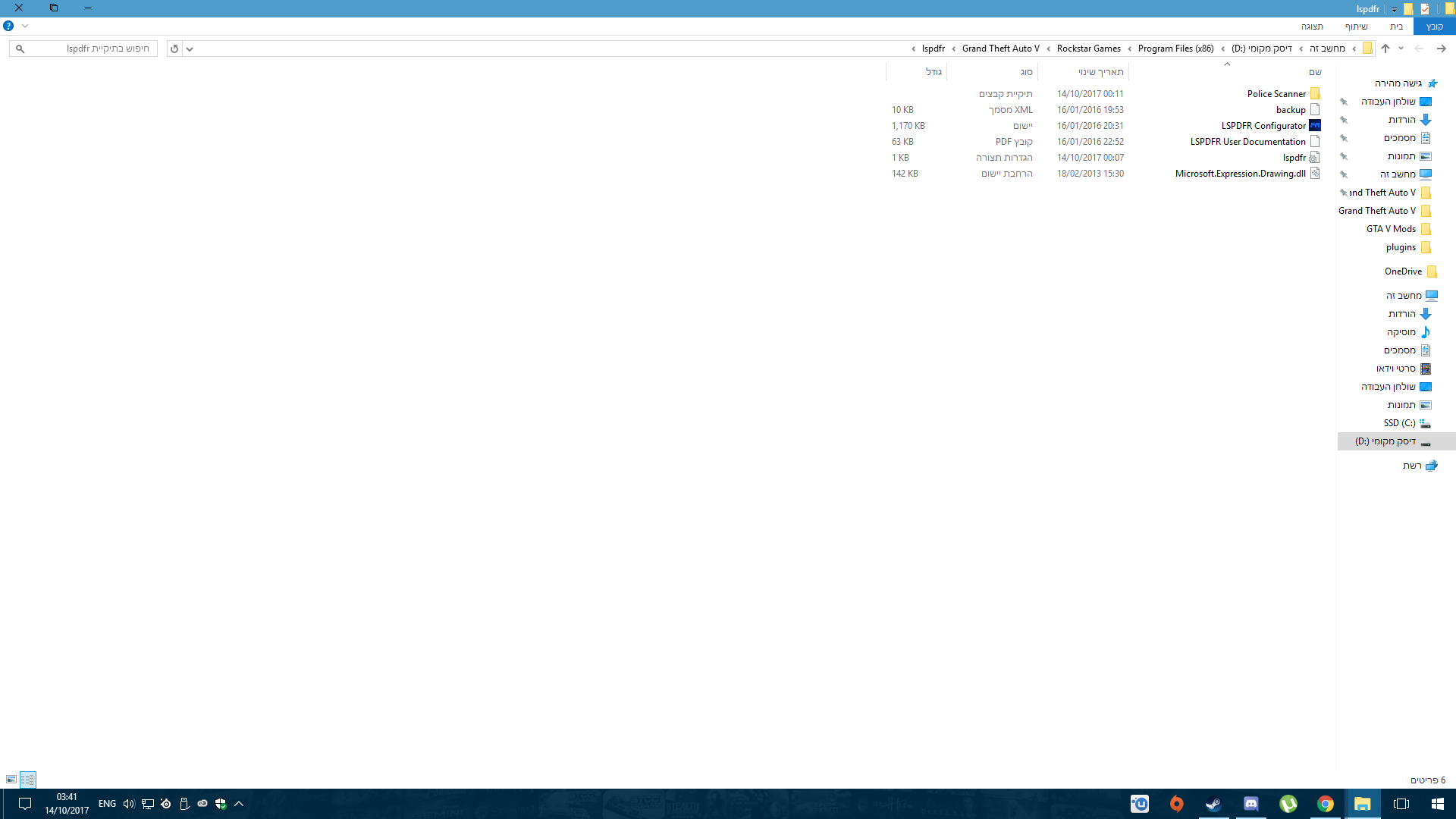Expand the ribbon with the chevron
The width and height of the screenshot is (1456, 819).
25,26
